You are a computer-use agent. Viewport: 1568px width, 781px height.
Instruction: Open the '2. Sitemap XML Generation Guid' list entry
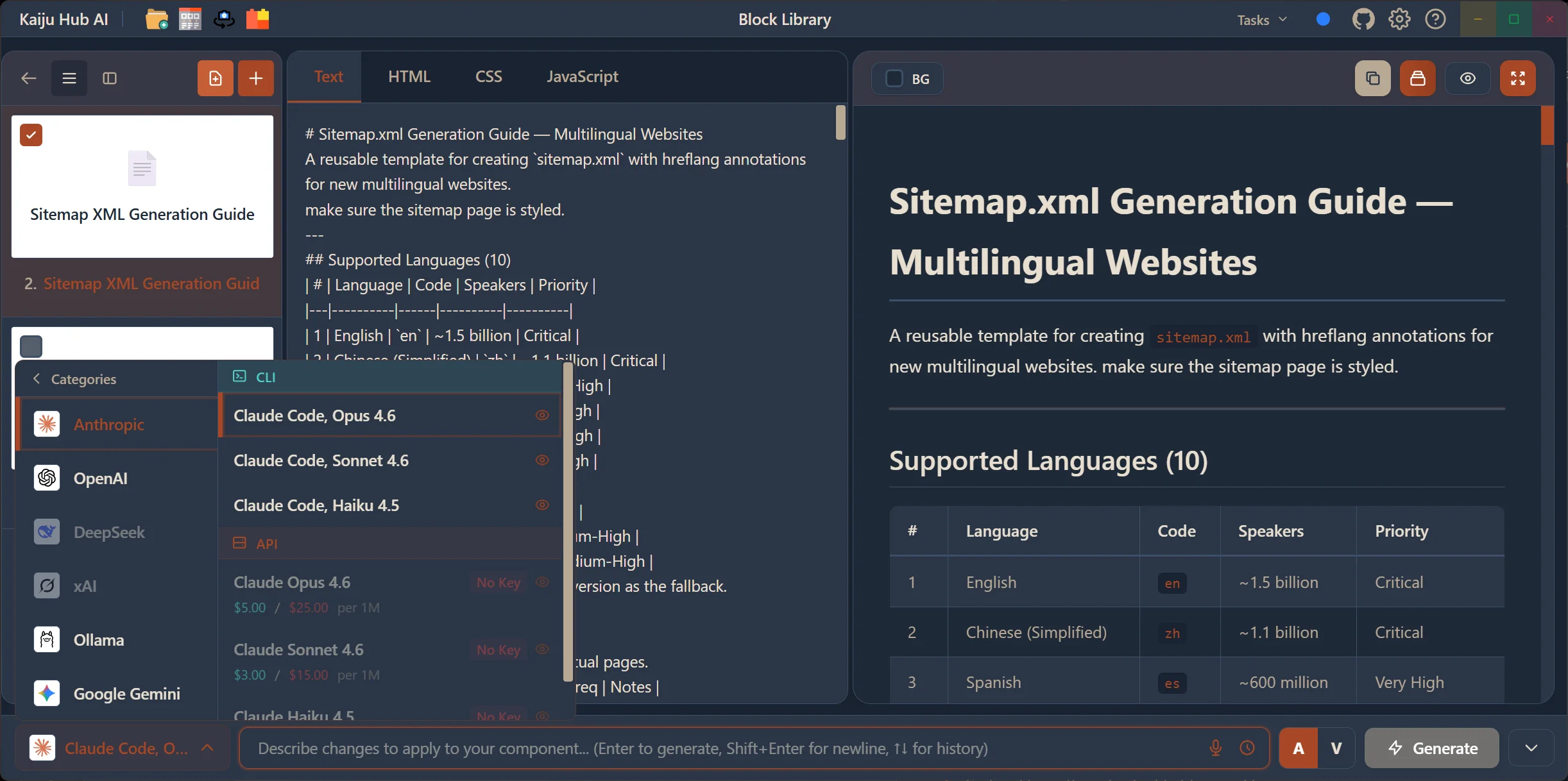[142, 283]
